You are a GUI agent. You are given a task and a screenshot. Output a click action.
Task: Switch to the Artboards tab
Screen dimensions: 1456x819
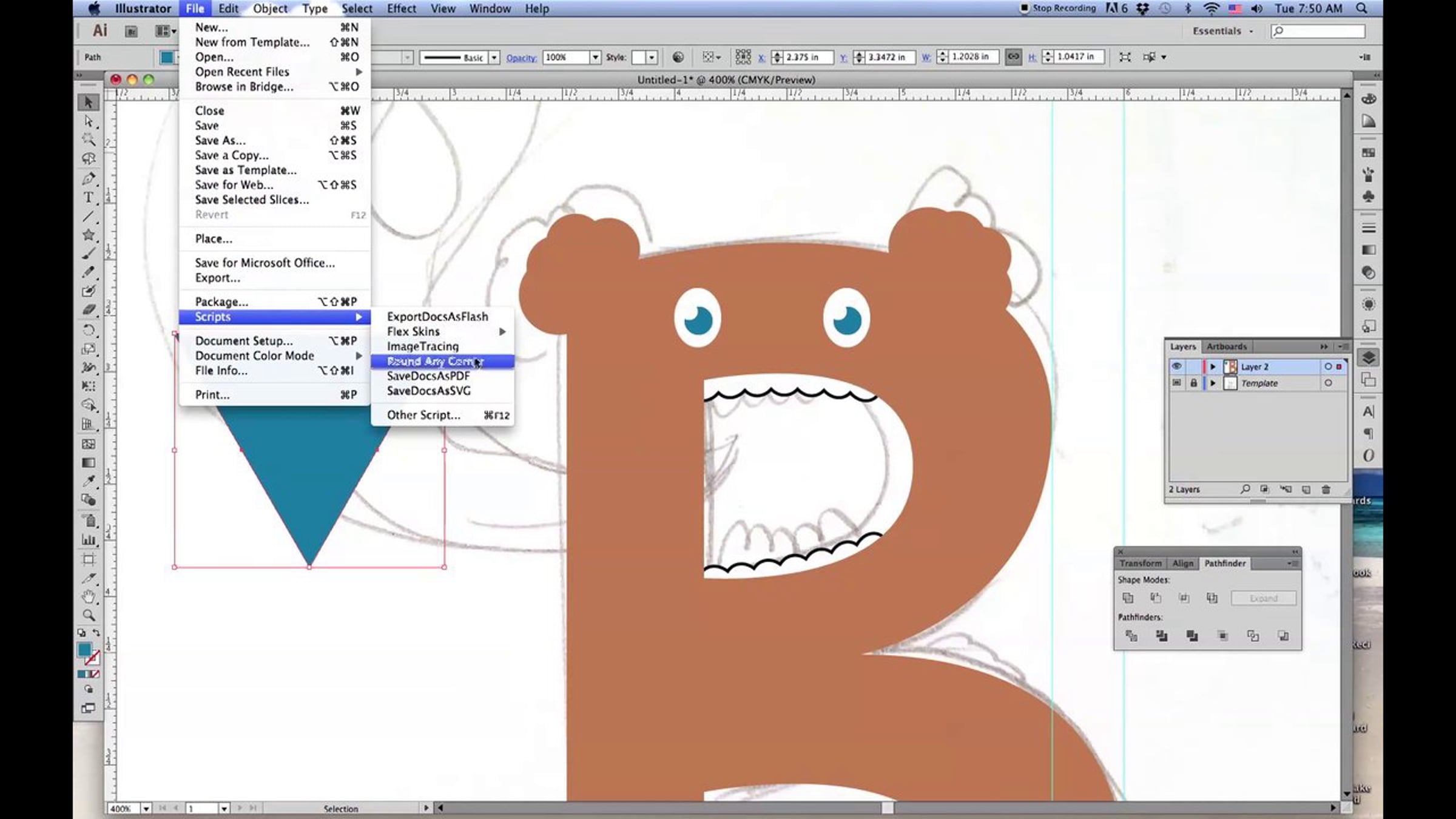(x=1226, y=346)
